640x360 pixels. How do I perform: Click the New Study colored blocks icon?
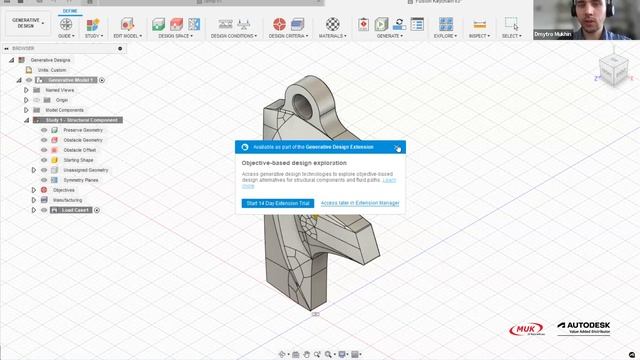point(93,24)
